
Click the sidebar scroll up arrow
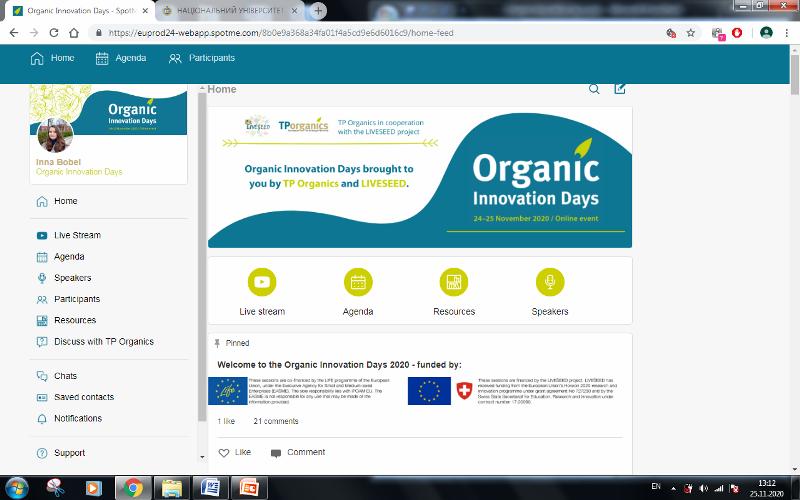(202, 88)
